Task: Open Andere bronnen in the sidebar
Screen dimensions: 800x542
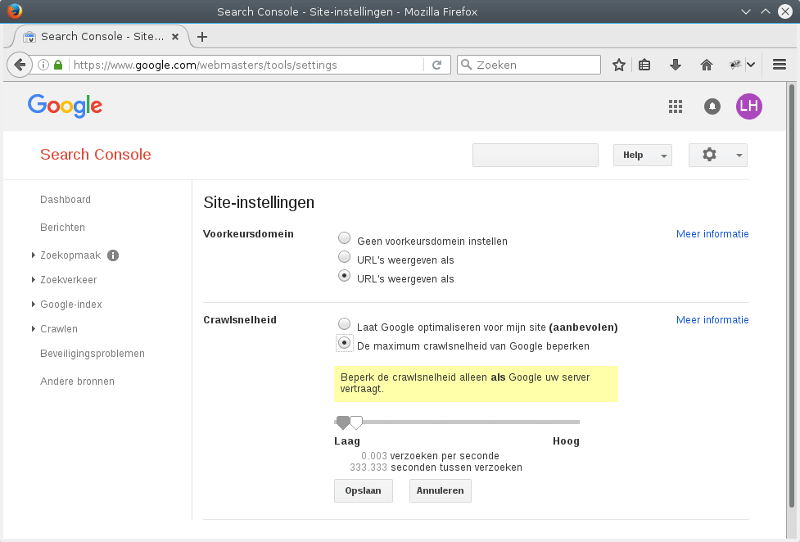Action: [78, 381]
